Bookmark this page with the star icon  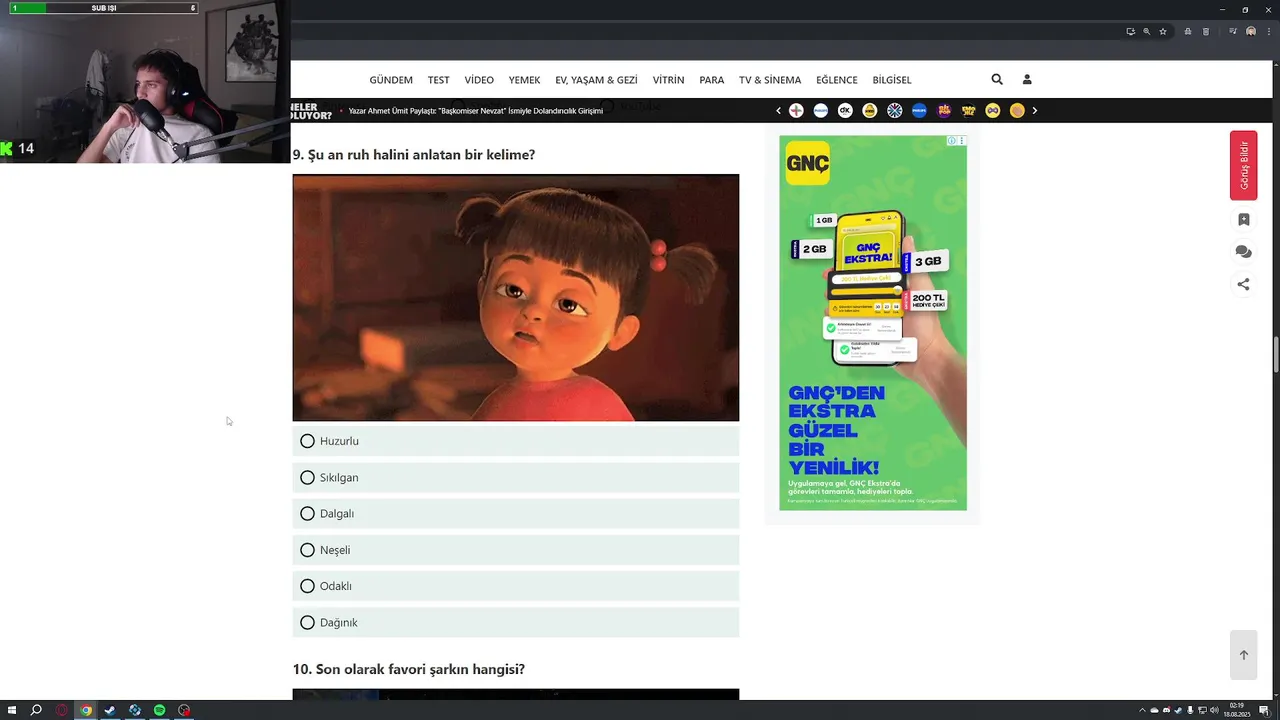coord(1163,31)
